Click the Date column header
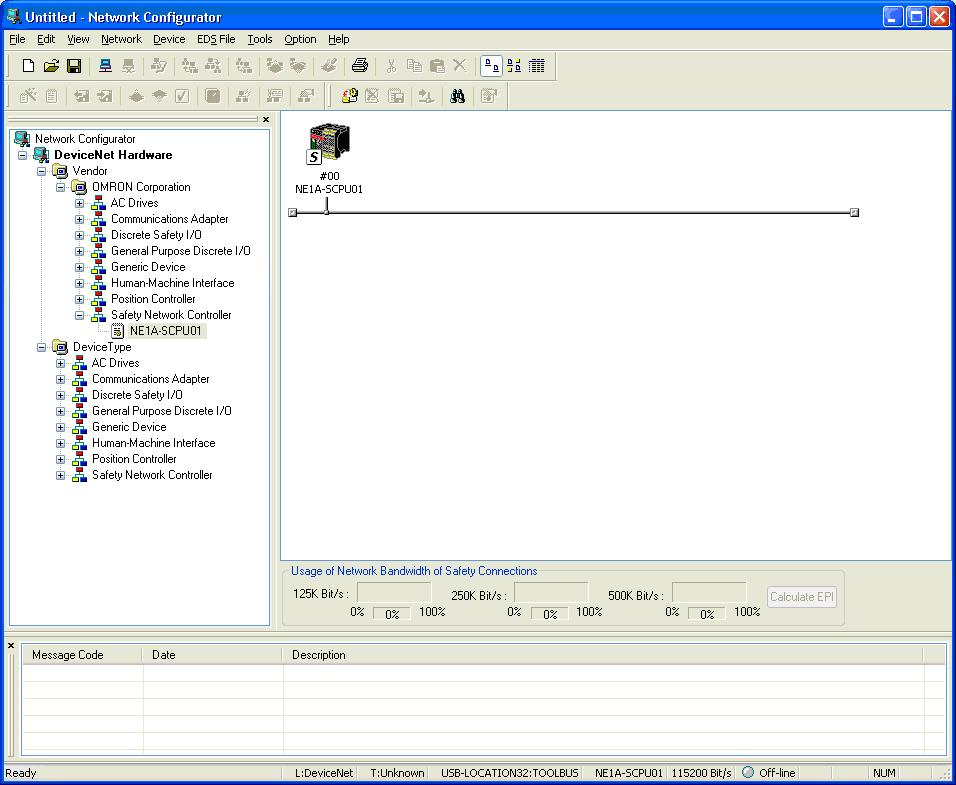The width and height of the screenshot is (956, 785). [212, 655]
